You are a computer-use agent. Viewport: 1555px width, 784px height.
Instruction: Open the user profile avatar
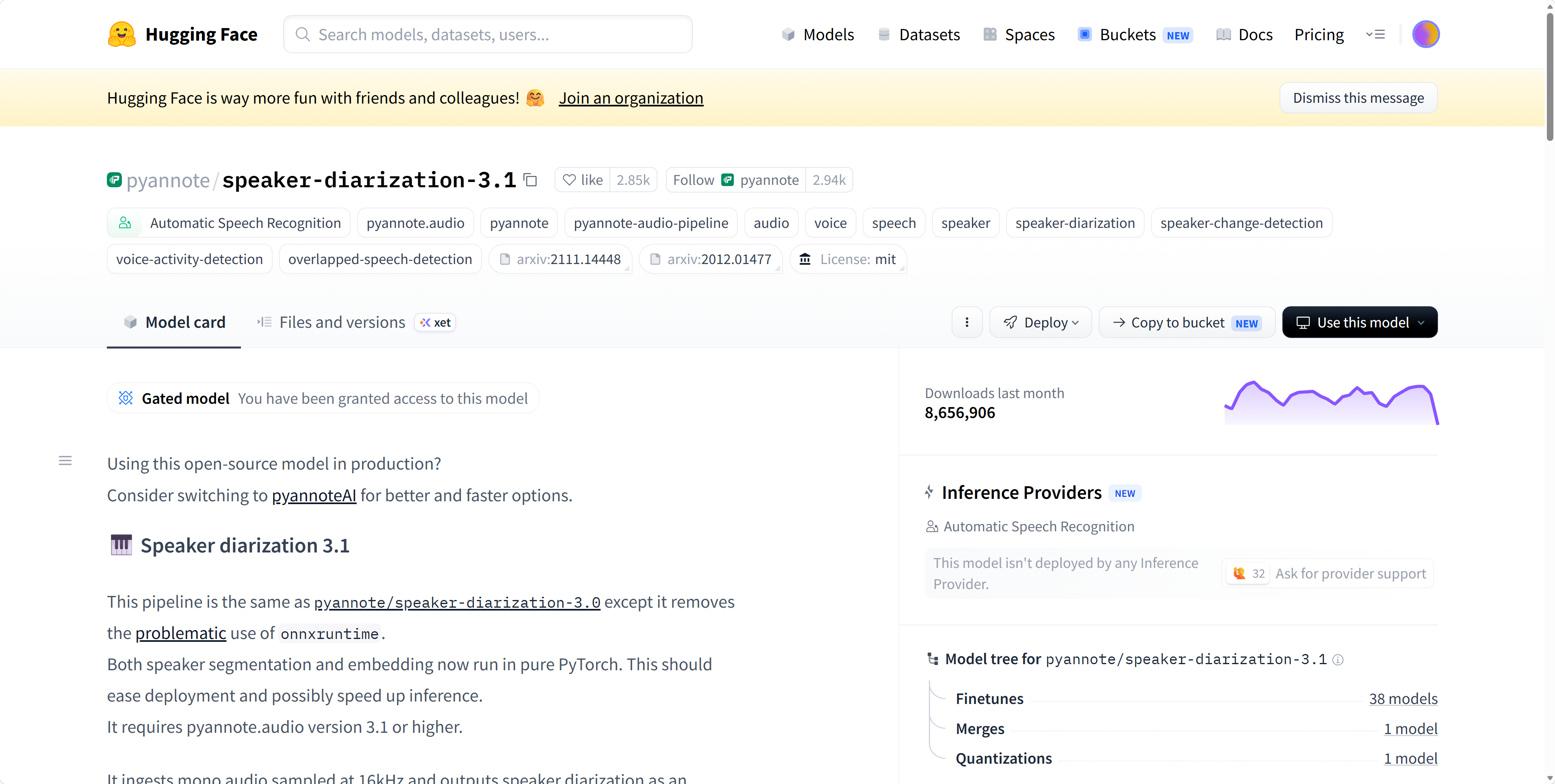1425,35
